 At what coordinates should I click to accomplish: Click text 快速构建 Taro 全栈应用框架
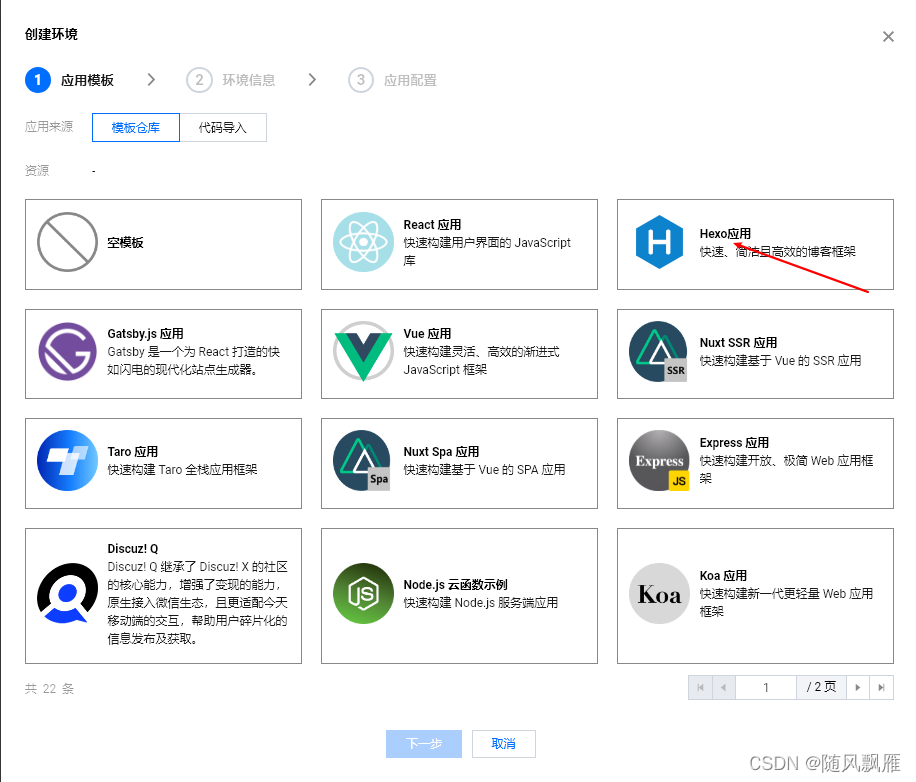click(182, 470)
